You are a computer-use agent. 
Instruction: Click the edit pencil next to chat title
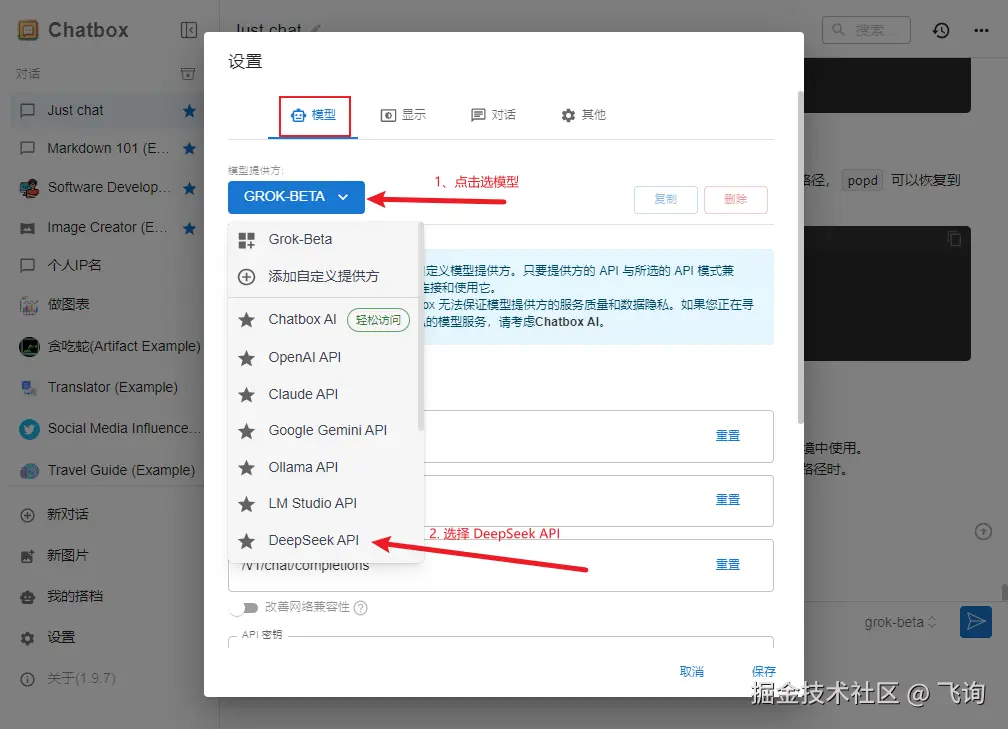pyautogui.click(x=315, y=30)
